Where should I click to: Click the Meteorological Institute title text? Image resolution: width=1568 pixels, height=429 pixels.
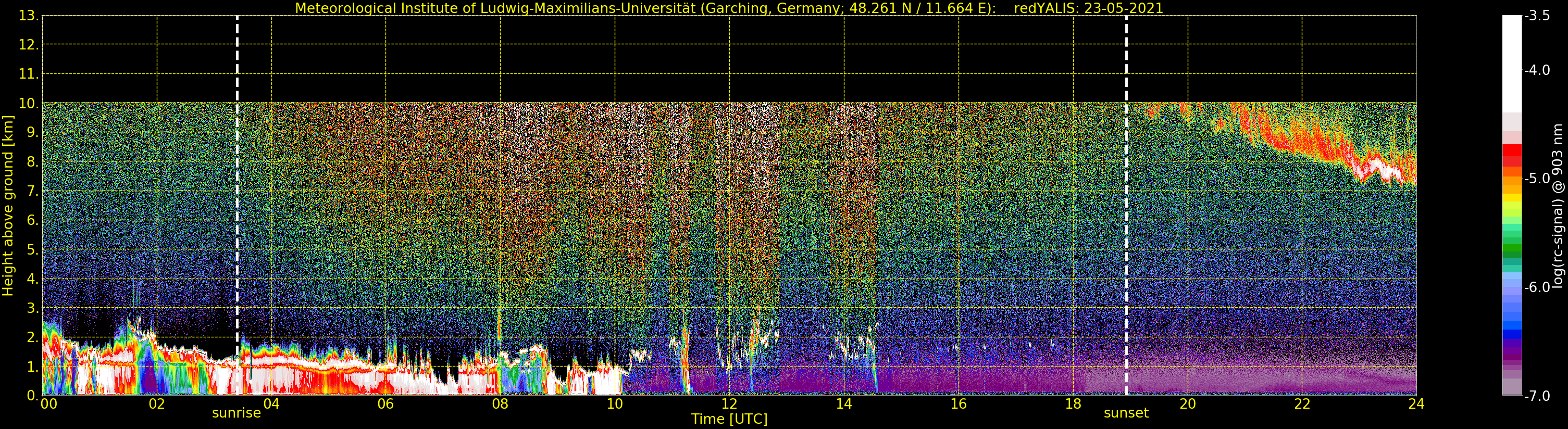[645, 8]
